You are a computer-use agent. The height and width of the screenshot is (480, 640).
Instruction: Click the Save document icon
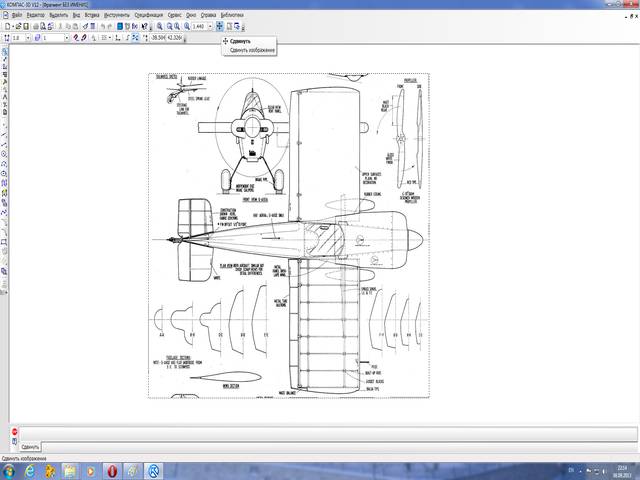coord(25,25)
